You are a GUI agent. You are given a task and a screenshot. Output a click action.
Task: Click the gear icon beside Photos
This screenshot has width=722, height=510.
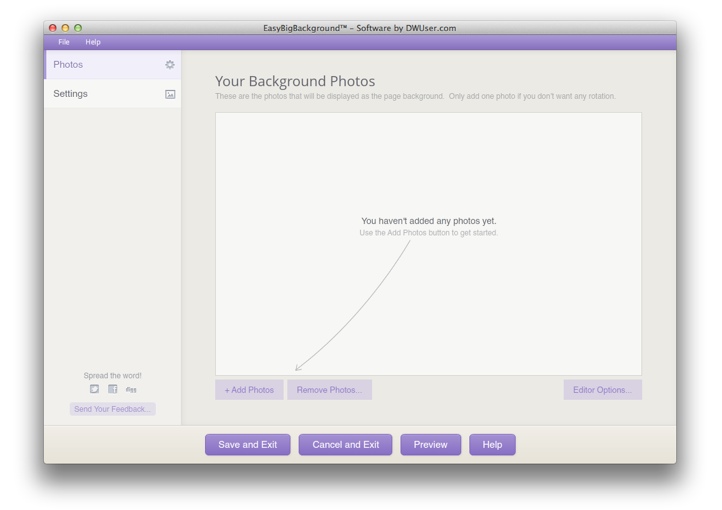[170, 65]
